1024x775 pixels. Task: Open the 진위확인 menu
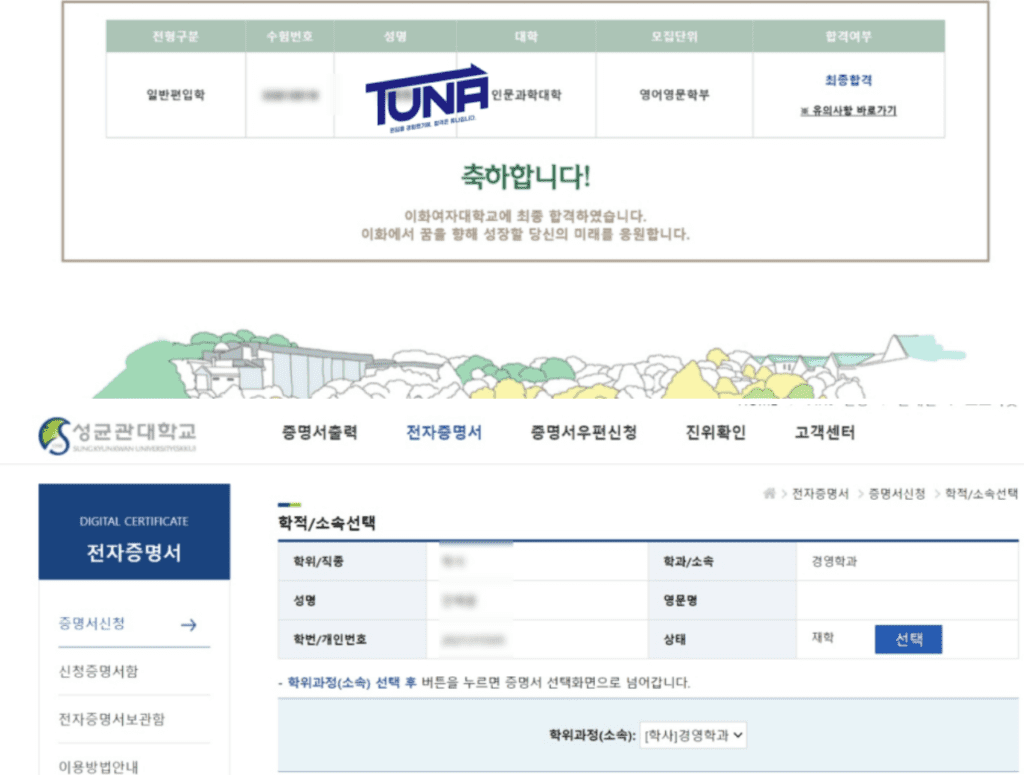[x=715, y=432]
